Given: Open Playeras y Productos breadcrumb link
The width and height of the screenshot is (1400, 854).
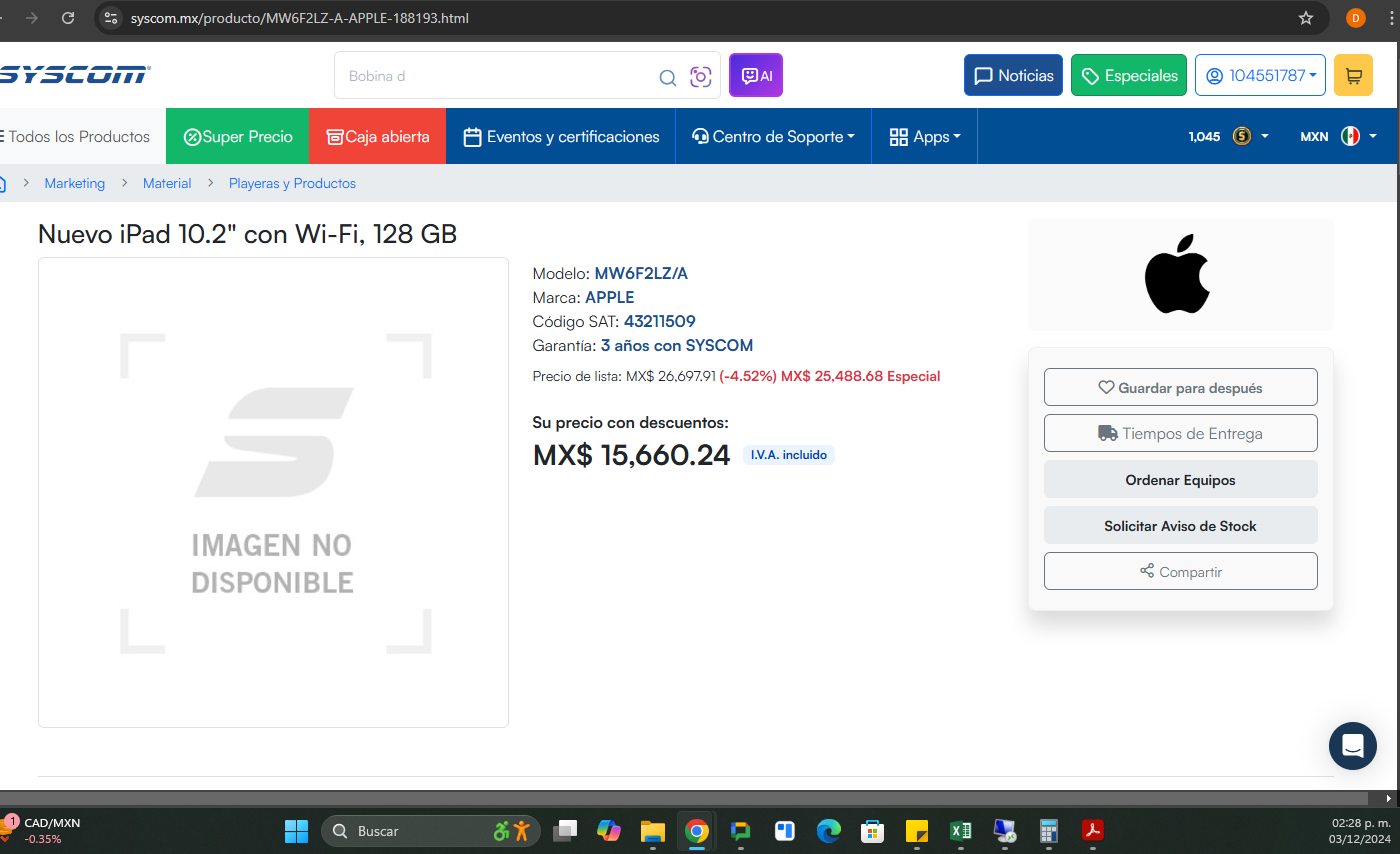Looking at the screenshot, I should click(292, 183).
